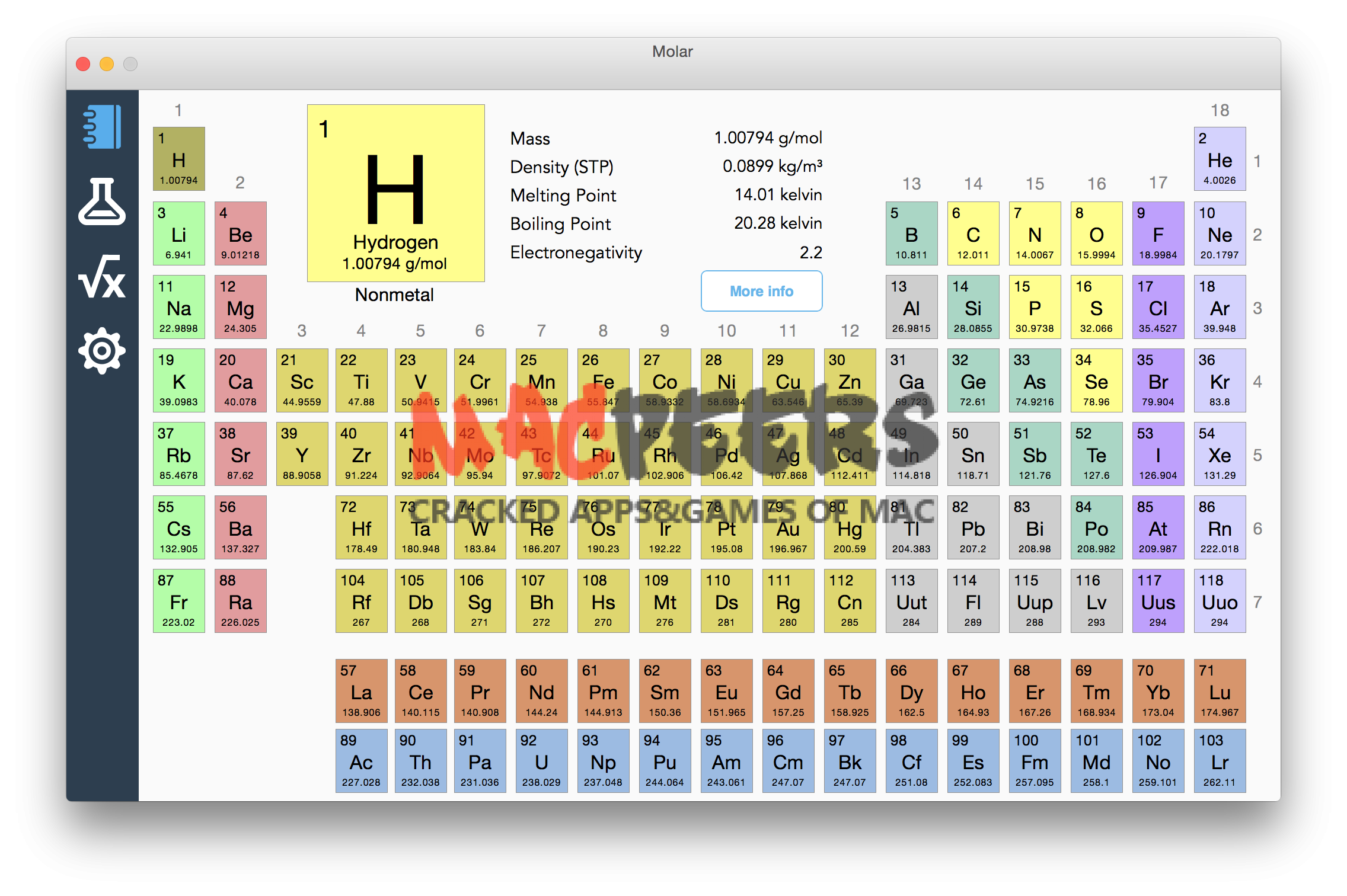Screen dimensions: 1347x896
Task: Pick the Sodium element cell
Action: (x=178, y=307)
